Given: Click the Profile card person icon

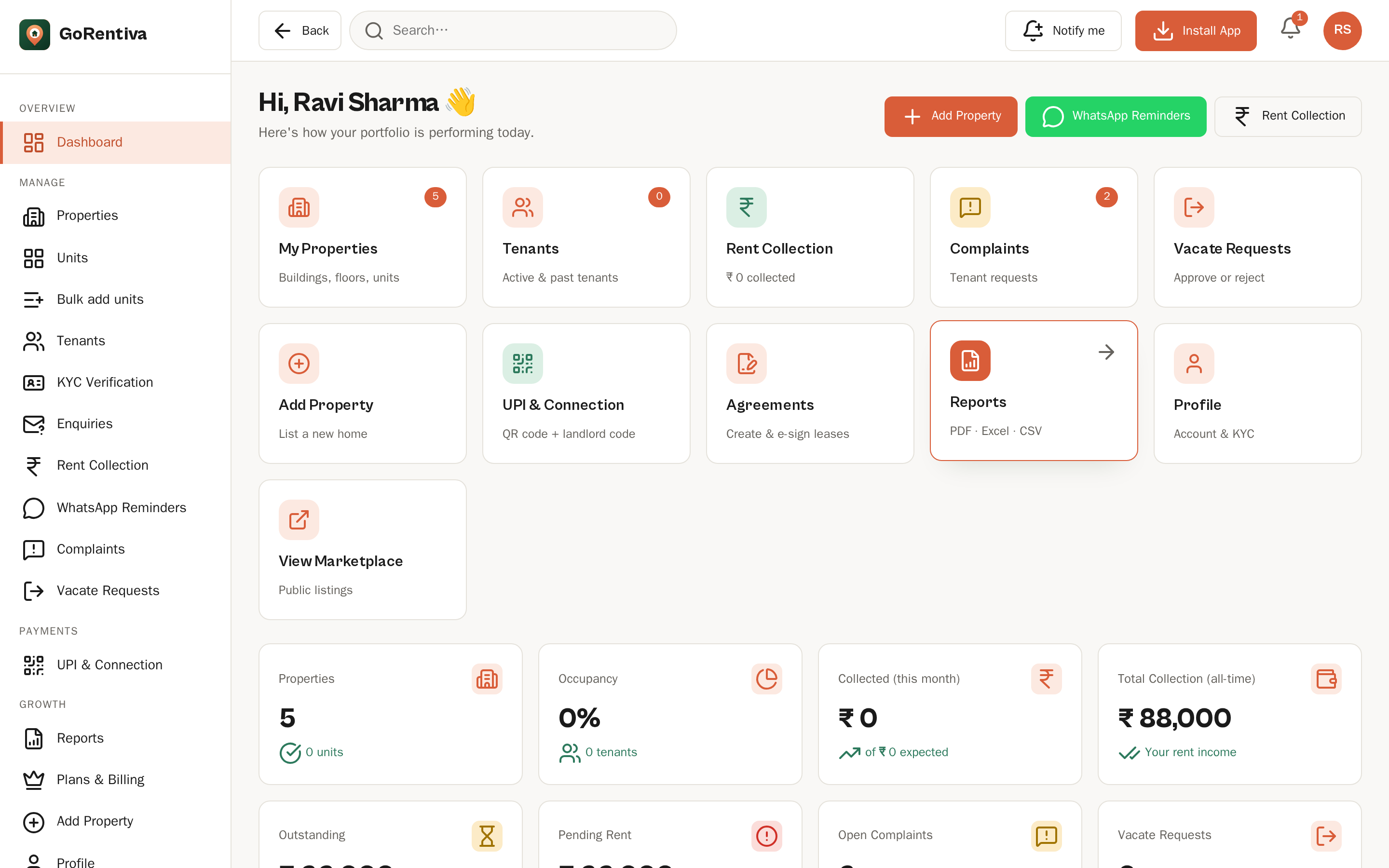Looking at the screenshot, I should [x=1194, y=363].
